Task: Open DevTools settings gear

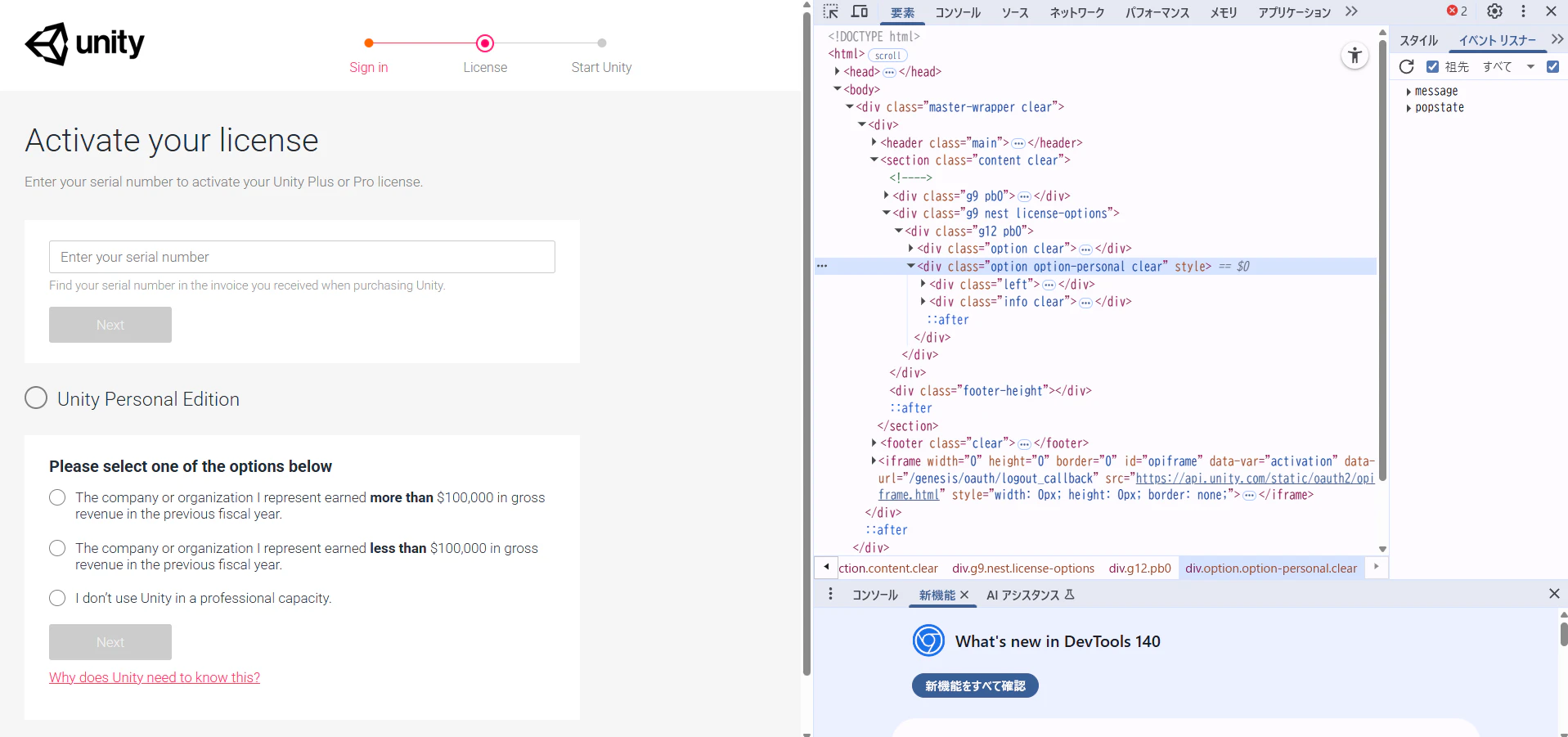Action: coord(1494,11)
